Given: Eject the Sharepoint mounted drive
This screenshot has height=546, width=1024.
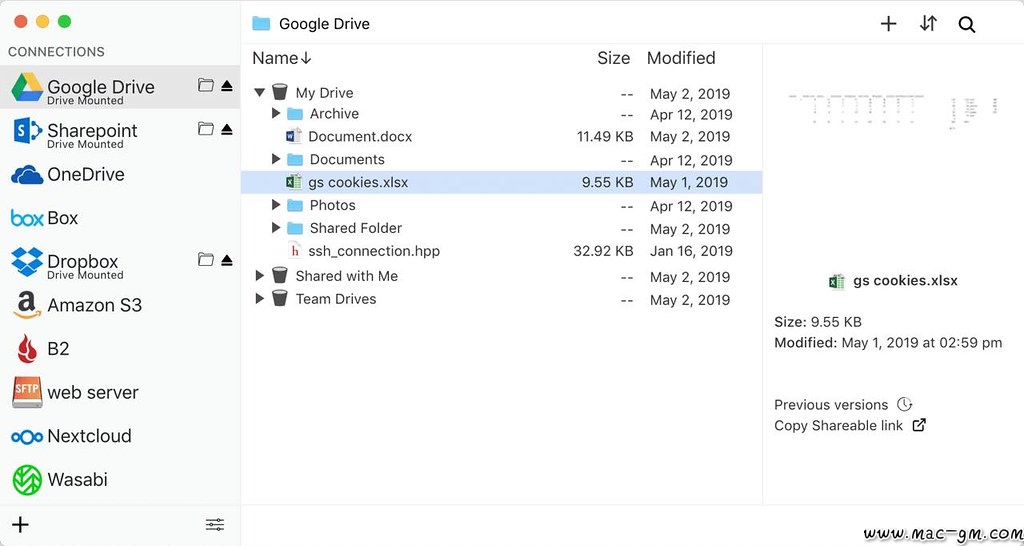Looking at the screenshot, I should (227, 129).
